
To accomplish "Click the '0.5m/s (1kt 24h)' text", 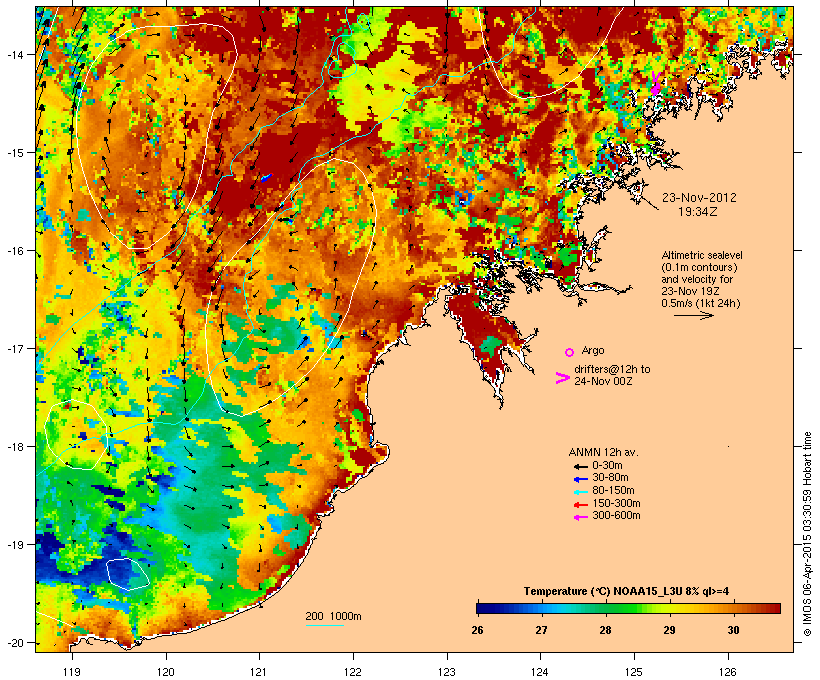I will tap(701, 303).
